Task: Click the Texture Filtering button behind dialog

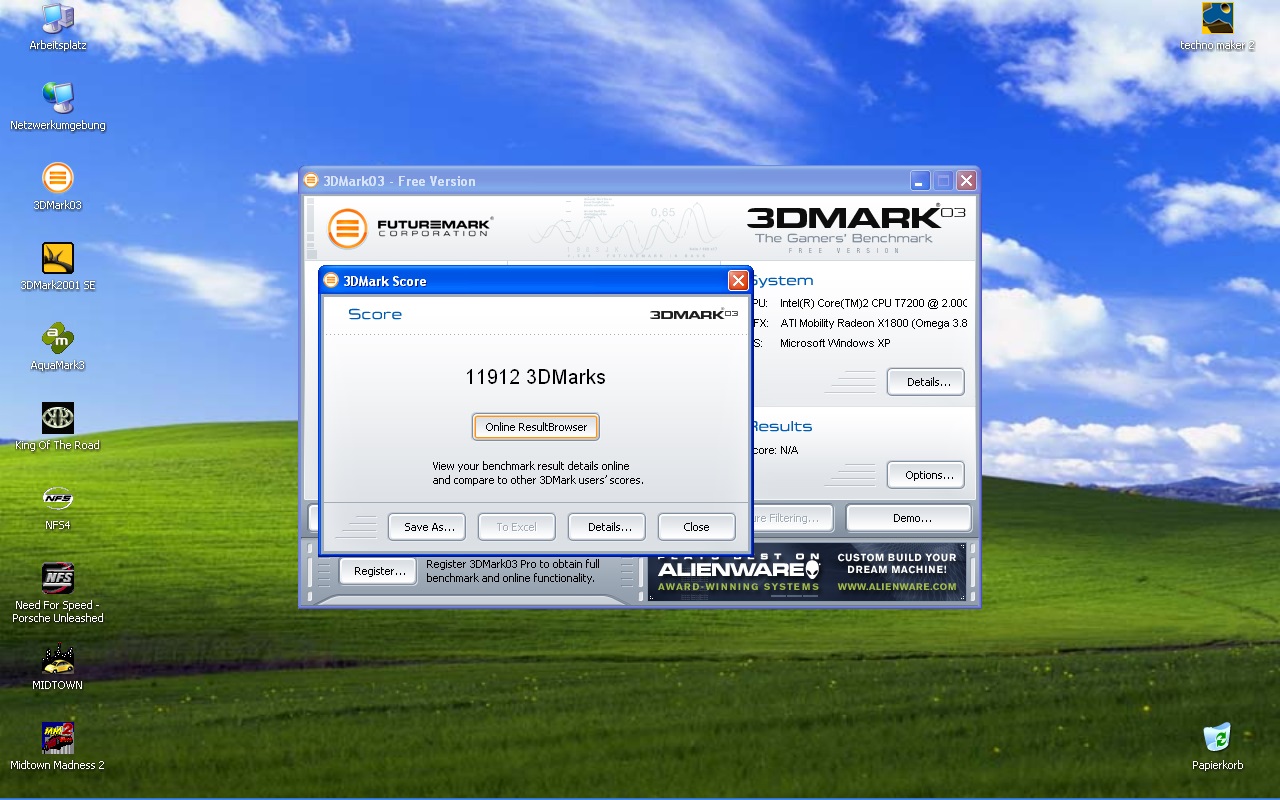Action: [x=793, y=518]
